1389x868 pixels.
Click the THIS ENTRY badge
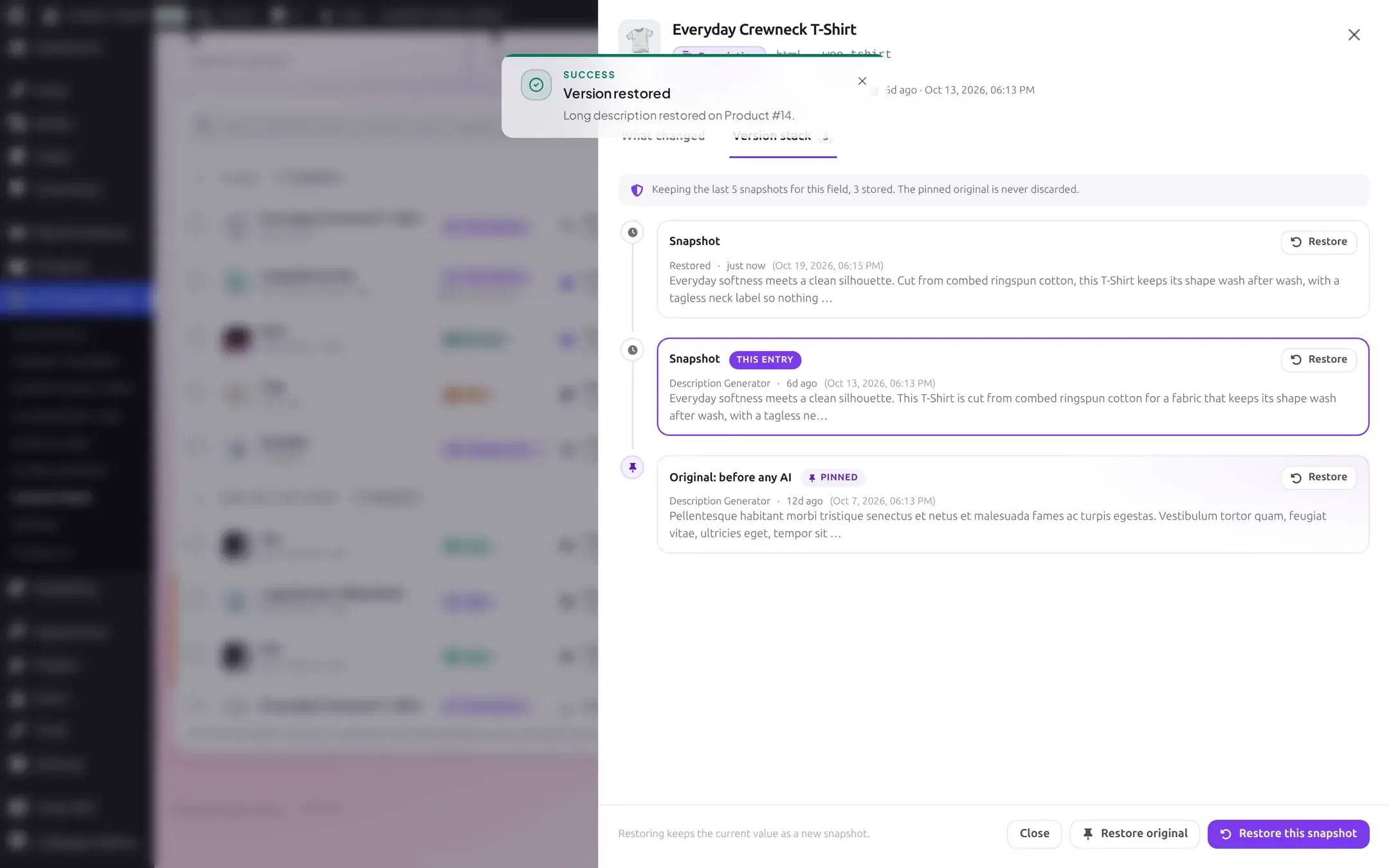765,359
